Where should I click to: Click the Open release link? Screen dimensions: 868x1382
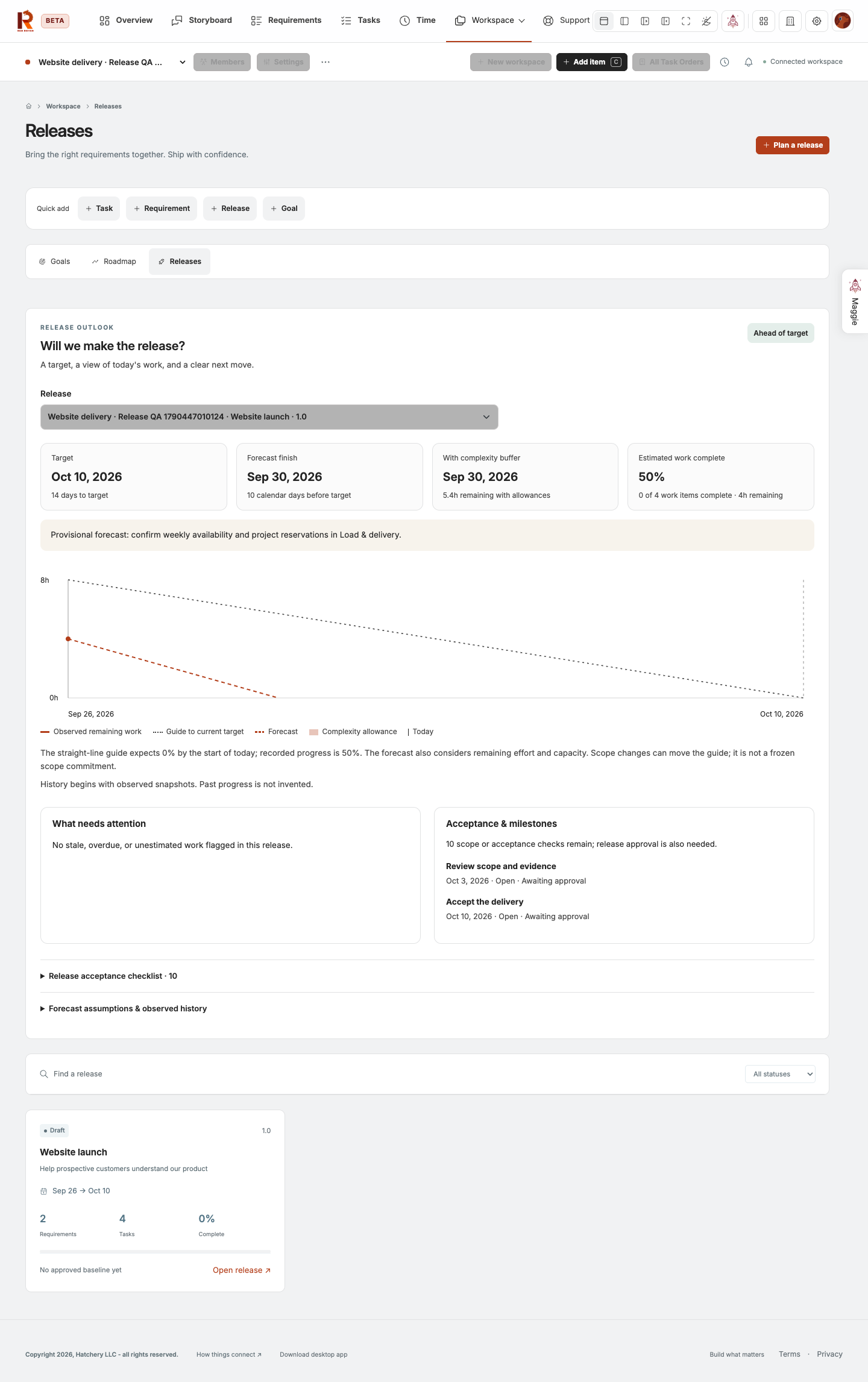click(242, 1270)
